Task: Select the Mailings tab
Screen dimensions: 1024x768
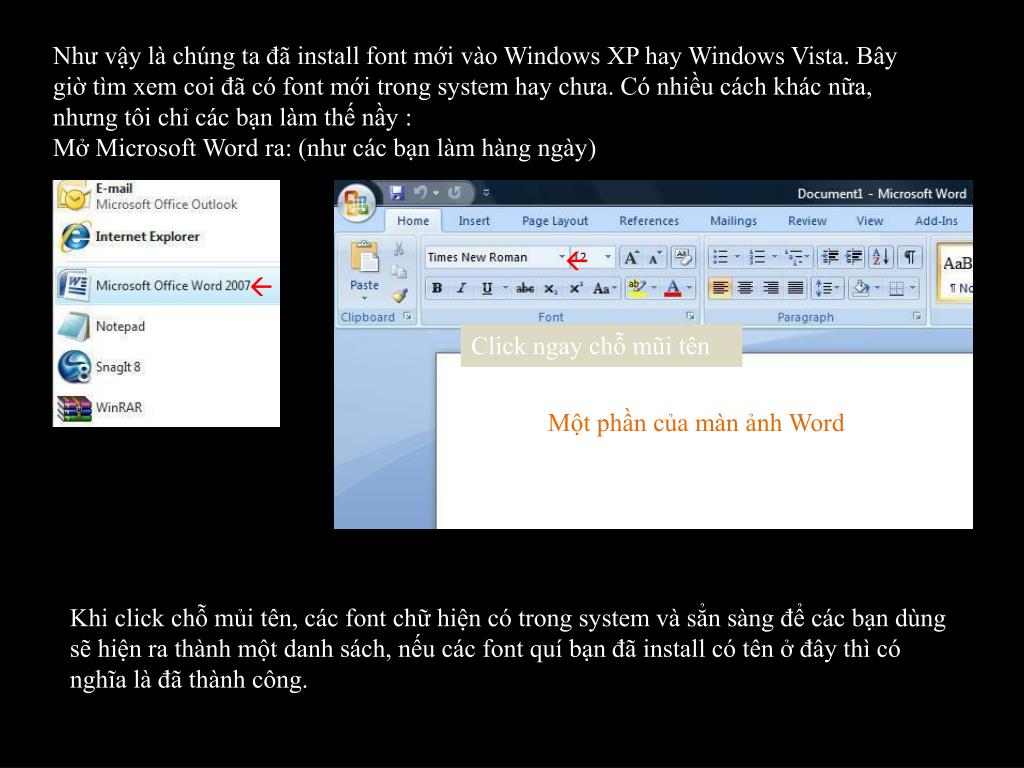Action: pyautogui.click(x=733, y=221)
